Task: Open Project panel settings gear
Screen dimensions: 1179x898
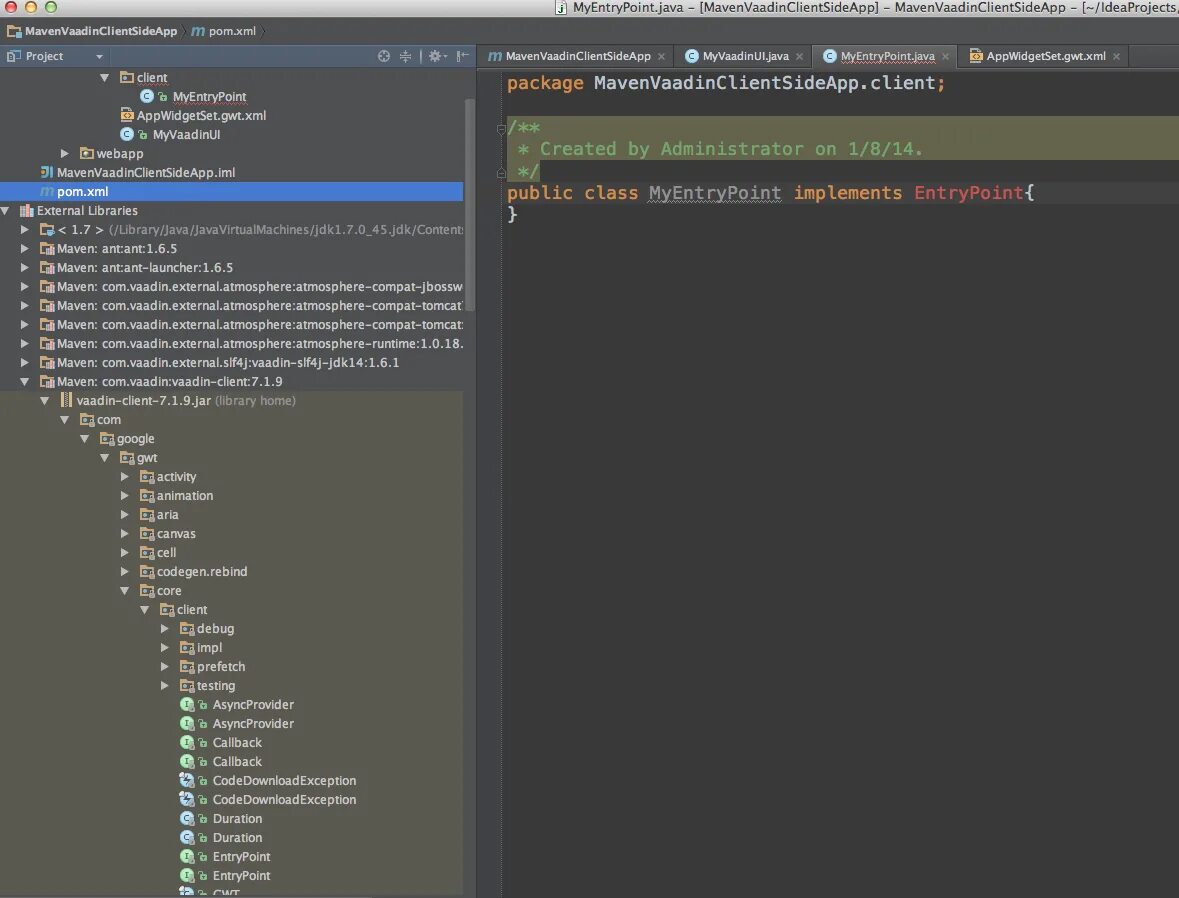Action: [x=437, y=56]
